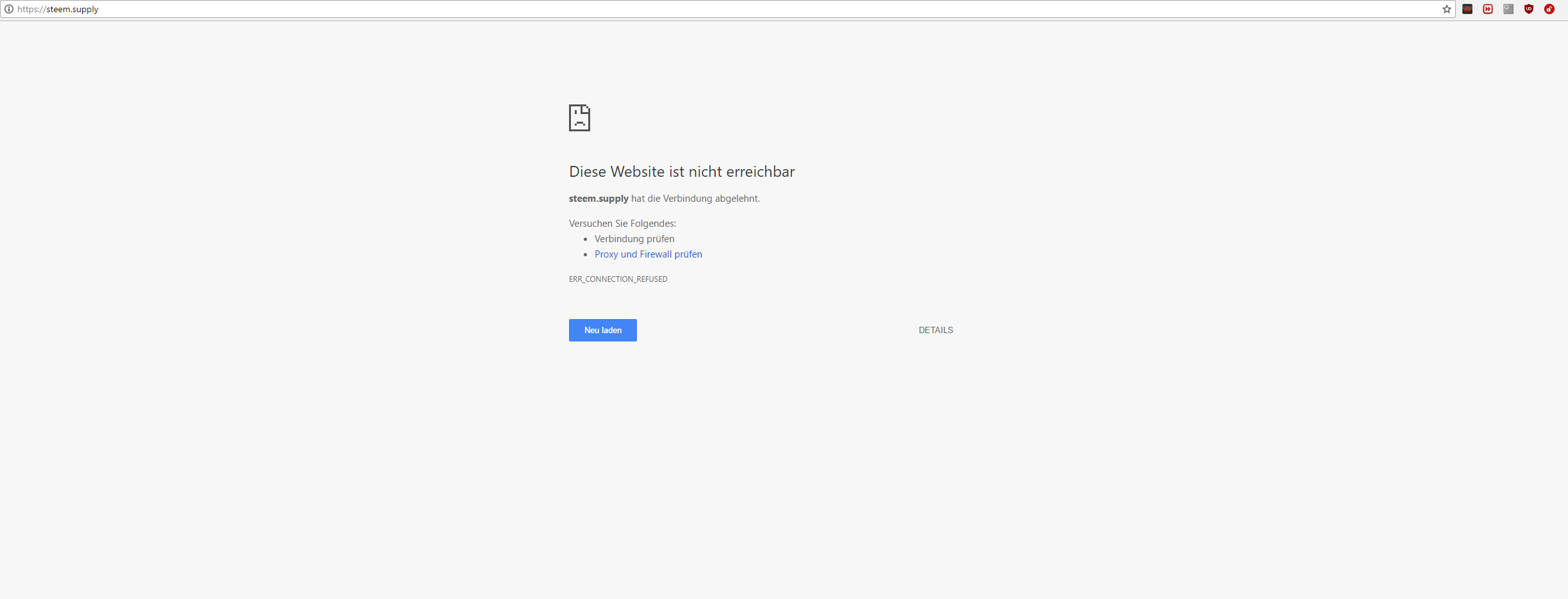The width and height of the screenshot is (1568, 599).
Task: Click the Versuchen Sie Folgendes text
Action: 622,224
